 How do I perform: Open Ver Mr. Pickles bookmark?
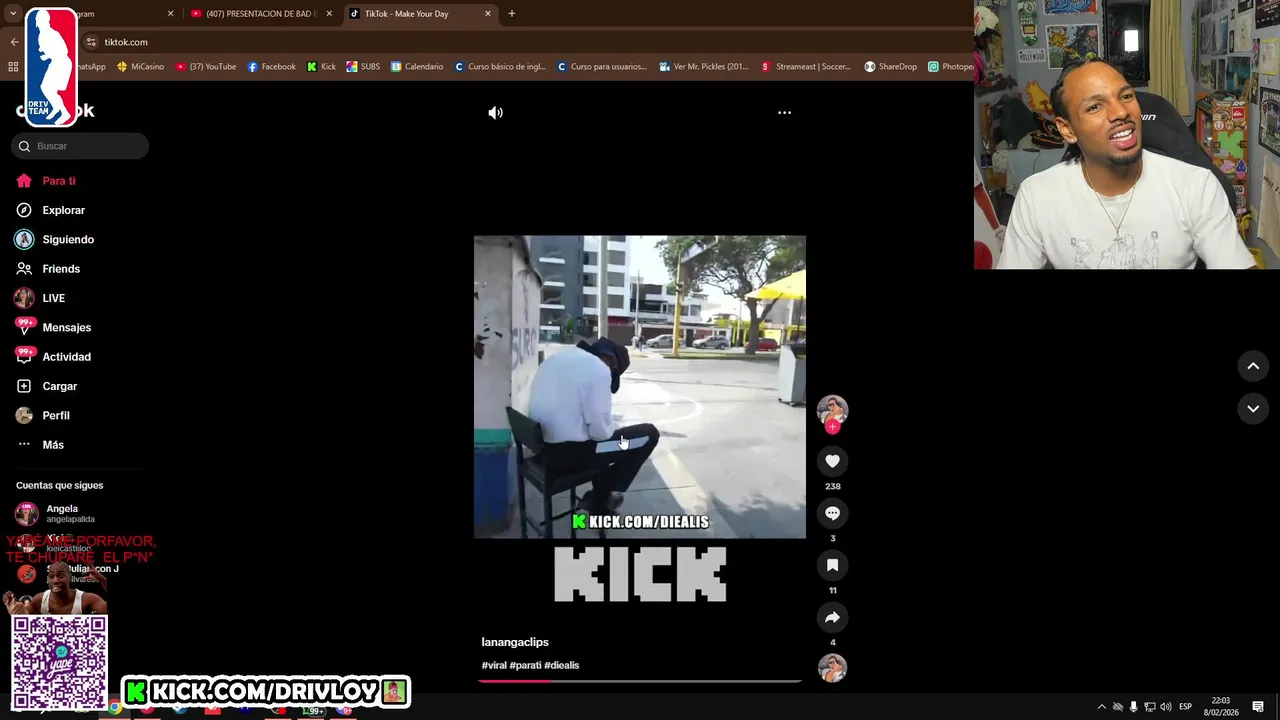[x=704, y=67]
